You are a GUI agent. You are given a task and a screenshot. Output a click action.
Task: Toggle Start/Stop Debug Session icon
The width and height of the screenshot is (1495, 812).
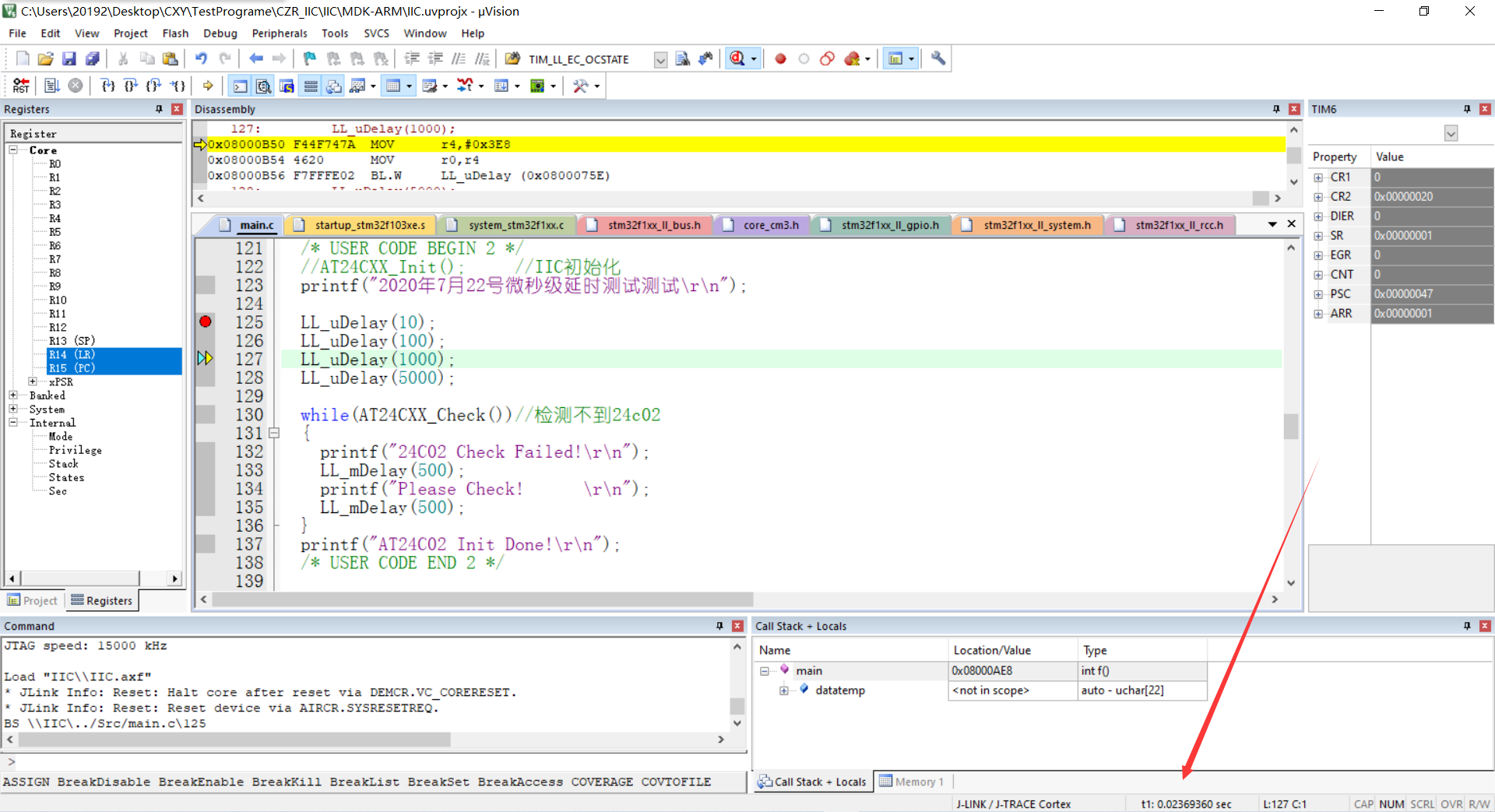(x=737, y=58)
